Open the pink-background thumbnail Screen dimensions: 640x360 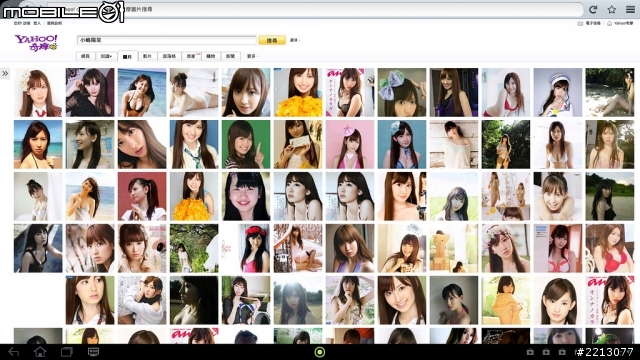click(350, 144)
